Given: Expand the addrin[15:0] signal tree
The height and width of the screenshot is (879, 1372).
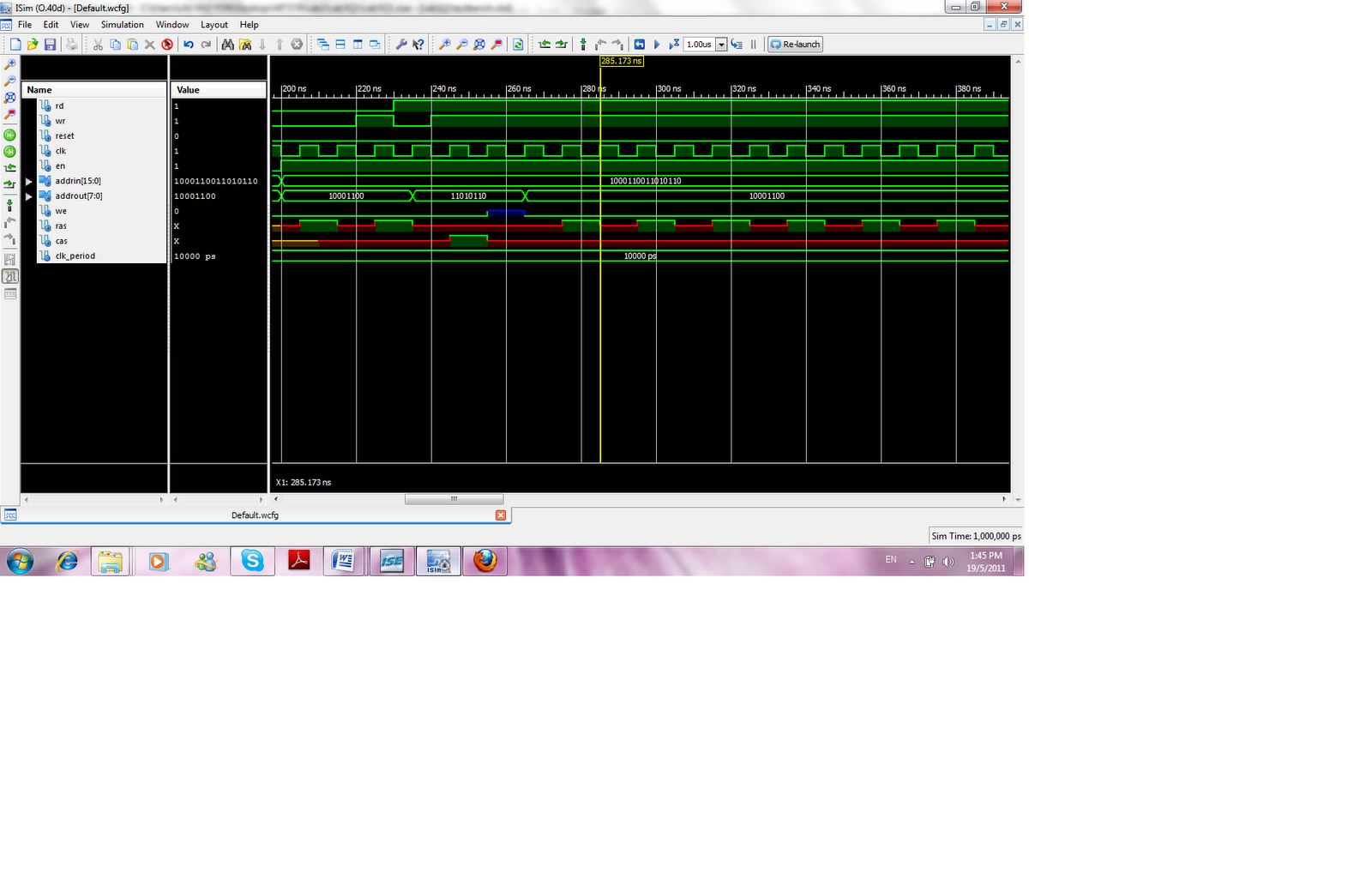Looking at the screenshot, I should pyautogui.click(x=29, y=181).
